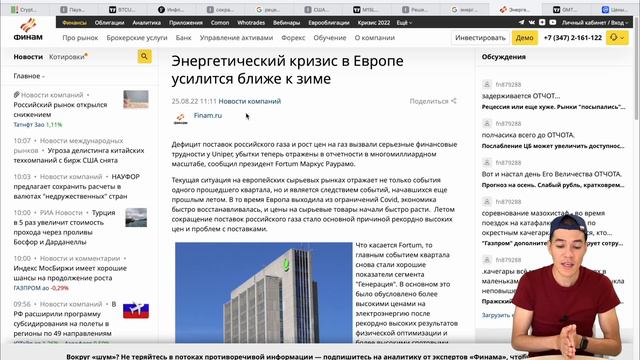
Task: Open Приложения in the top bar
Action: click(186, 22)
